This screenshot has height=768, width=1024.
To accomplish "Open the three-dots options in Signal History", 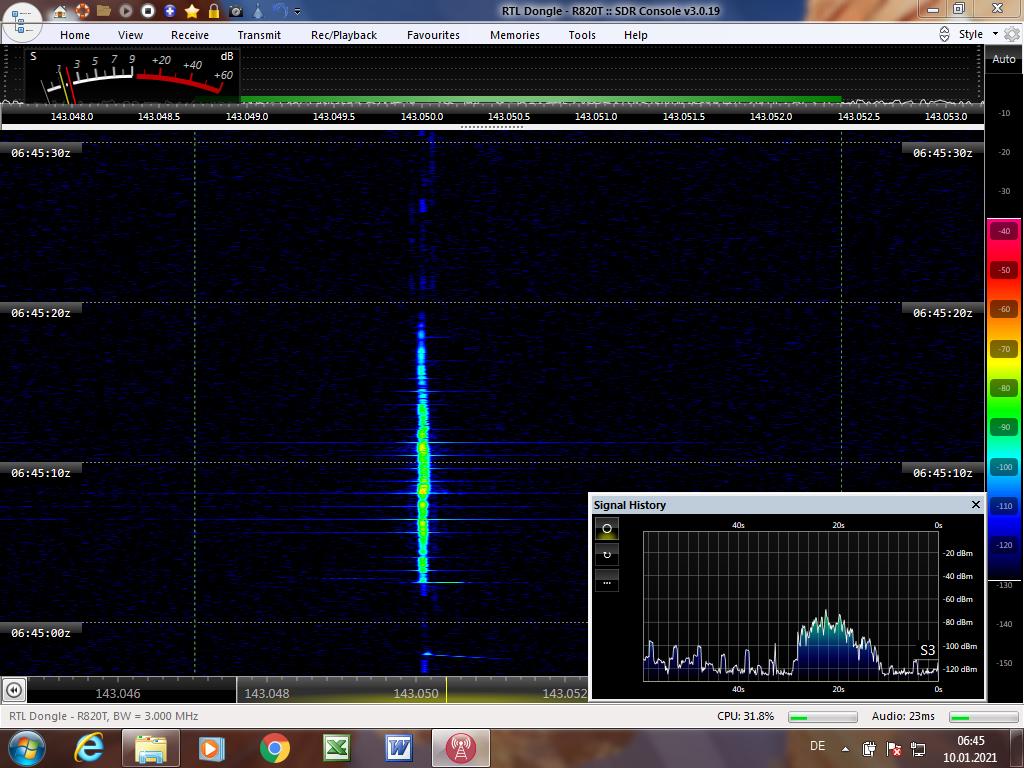I will (x=607, y=581).
